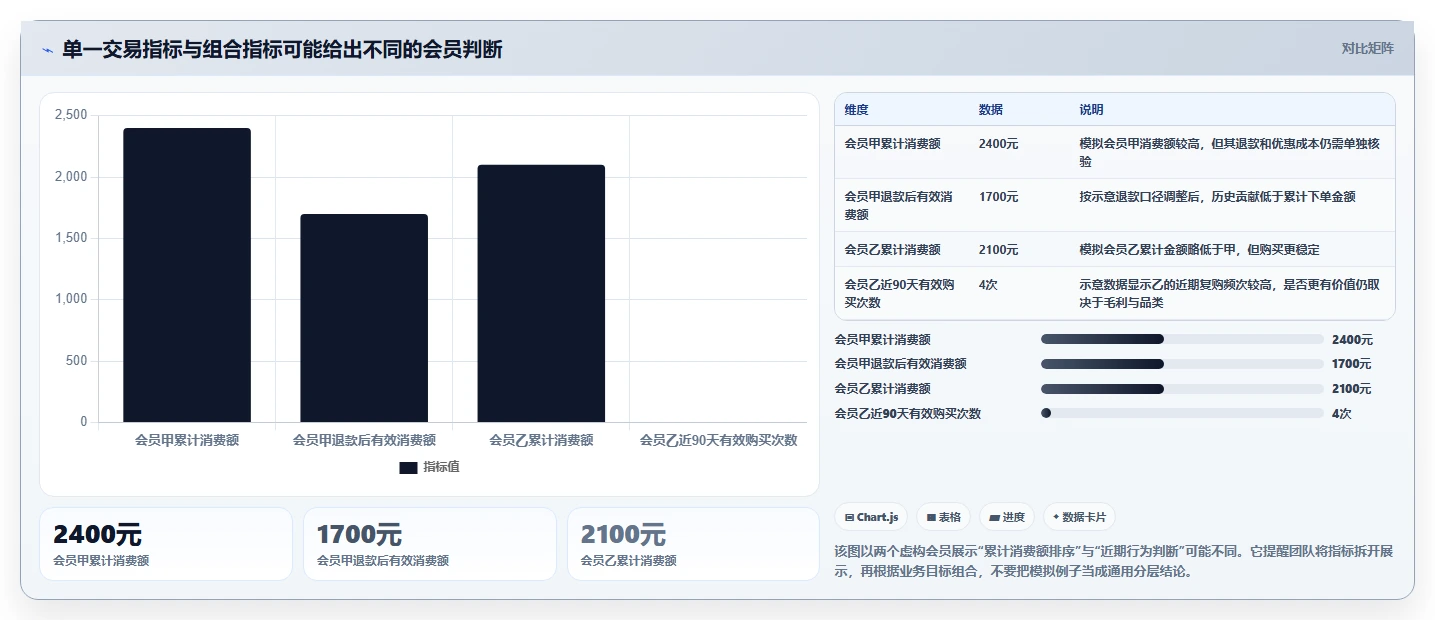Screen dimensions: 1435x620
Task: Click the Chart.js chip
Action: (871, 517)
